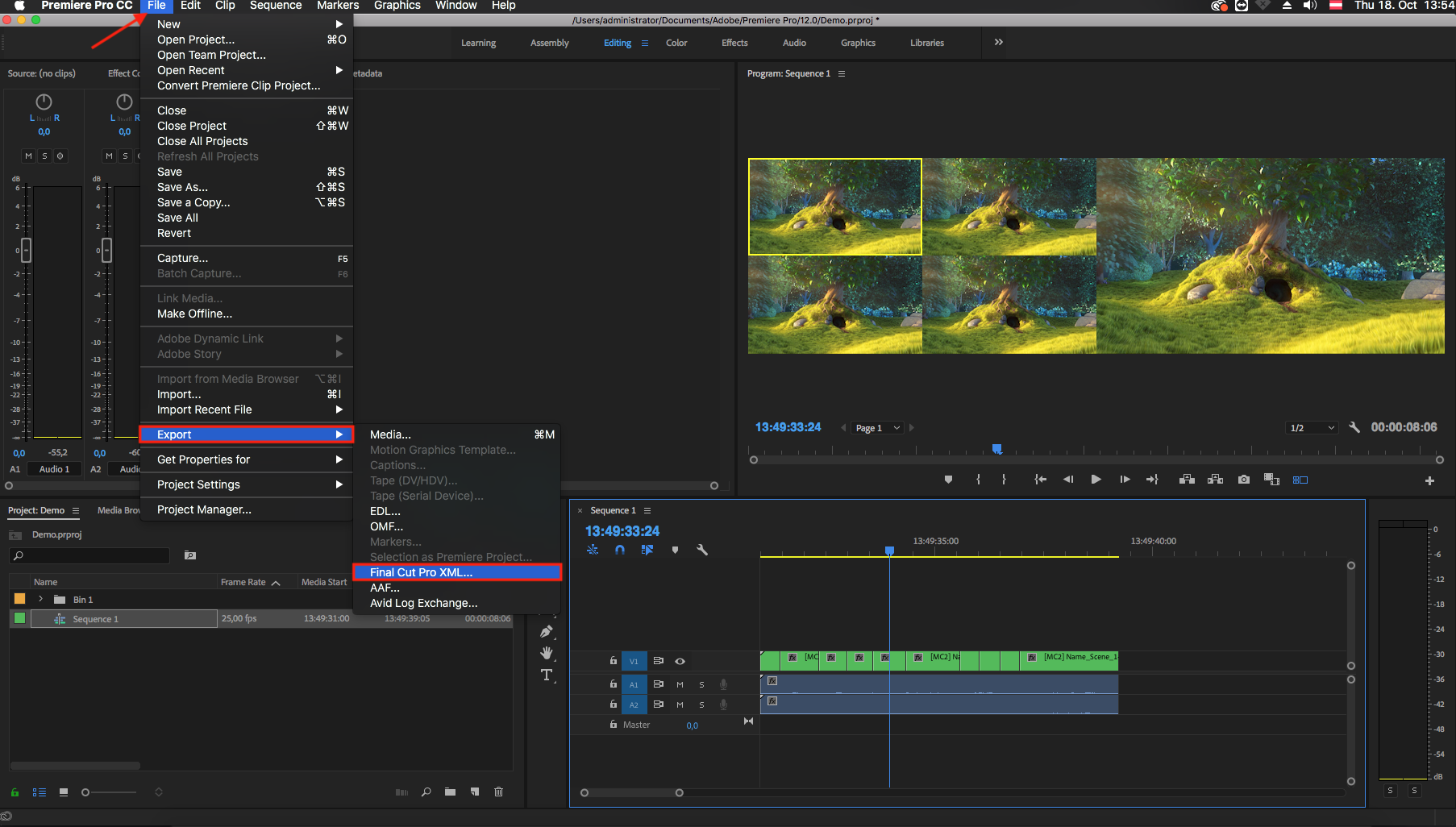Expand Project Settings submenu
Screen dimensions: 1456x827
247,484
